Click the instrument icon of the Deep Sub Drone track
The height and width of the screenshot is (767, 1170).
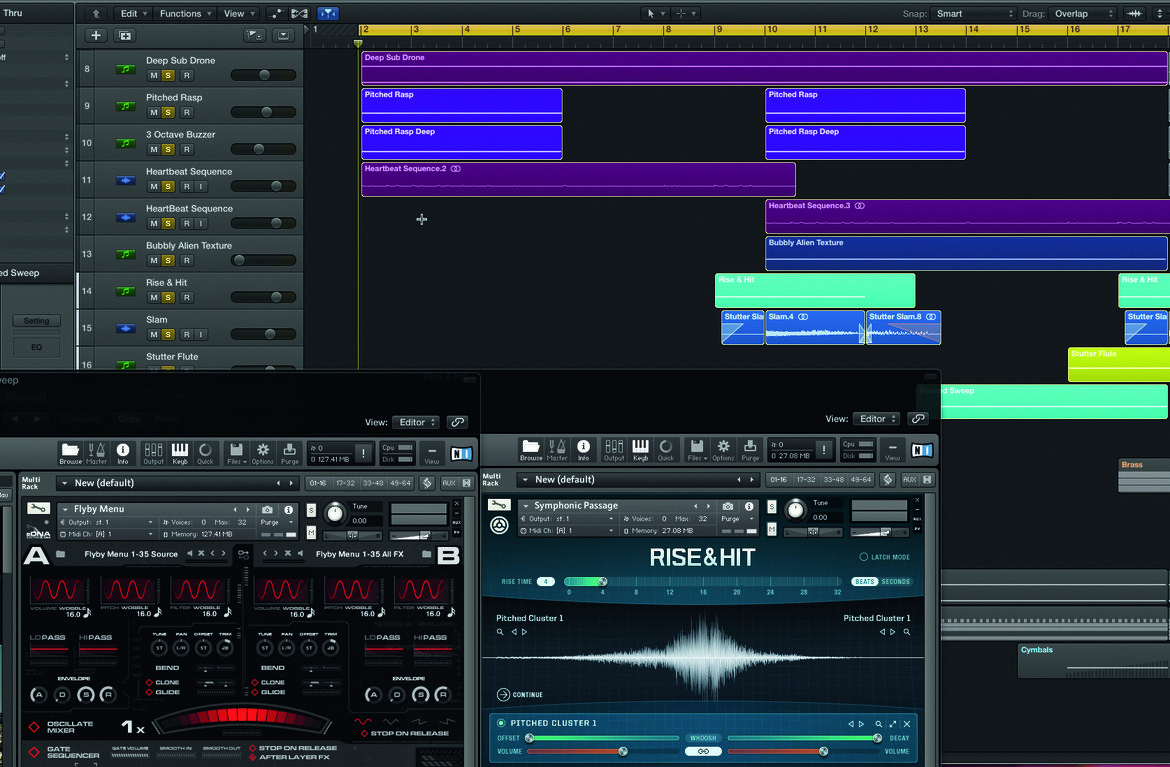click(125, 69)
